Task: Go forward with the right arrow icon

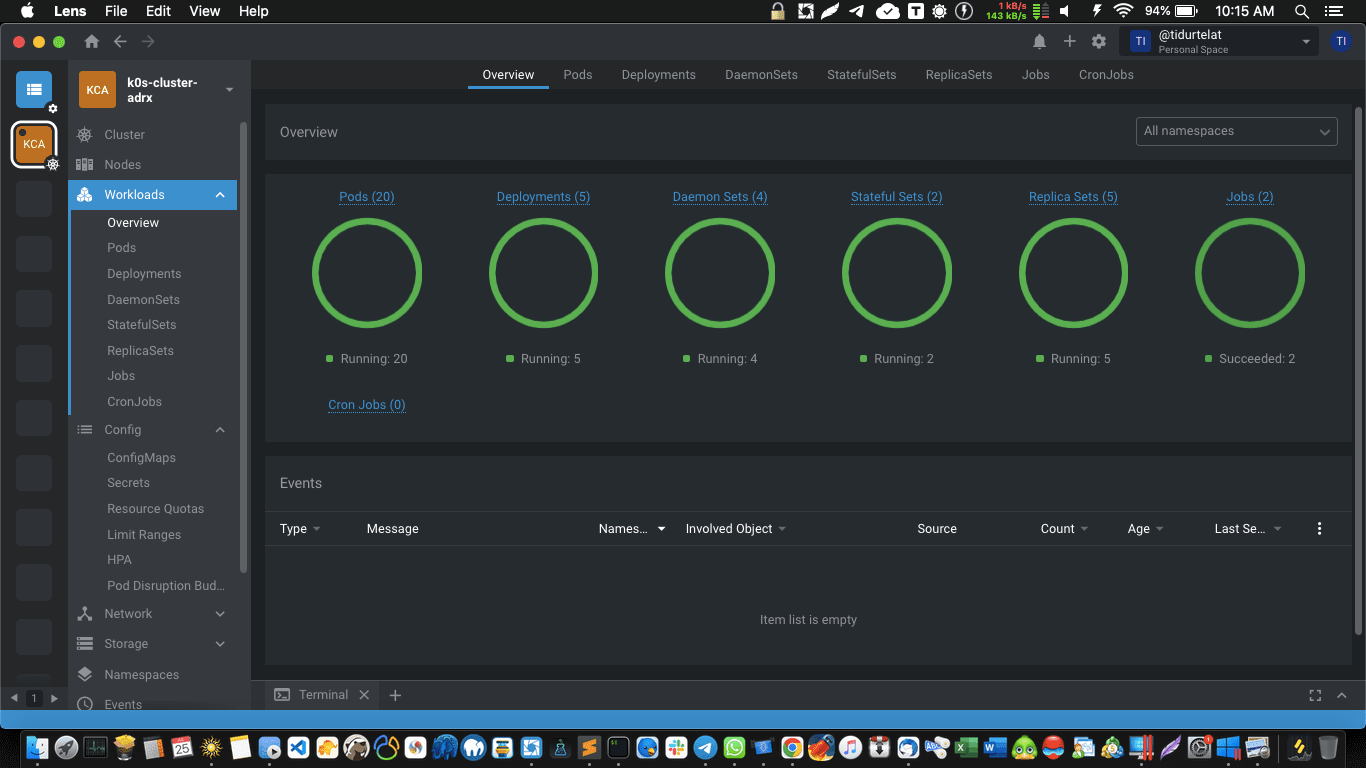Action: tap(148, 41)
